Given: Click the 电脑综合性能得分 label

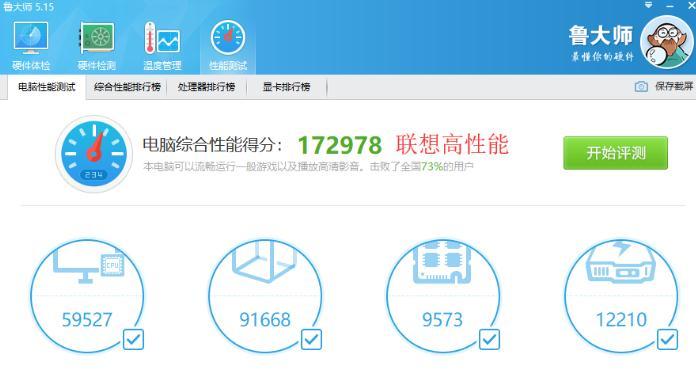Looking at the screenshot, I should coord(212,145).
